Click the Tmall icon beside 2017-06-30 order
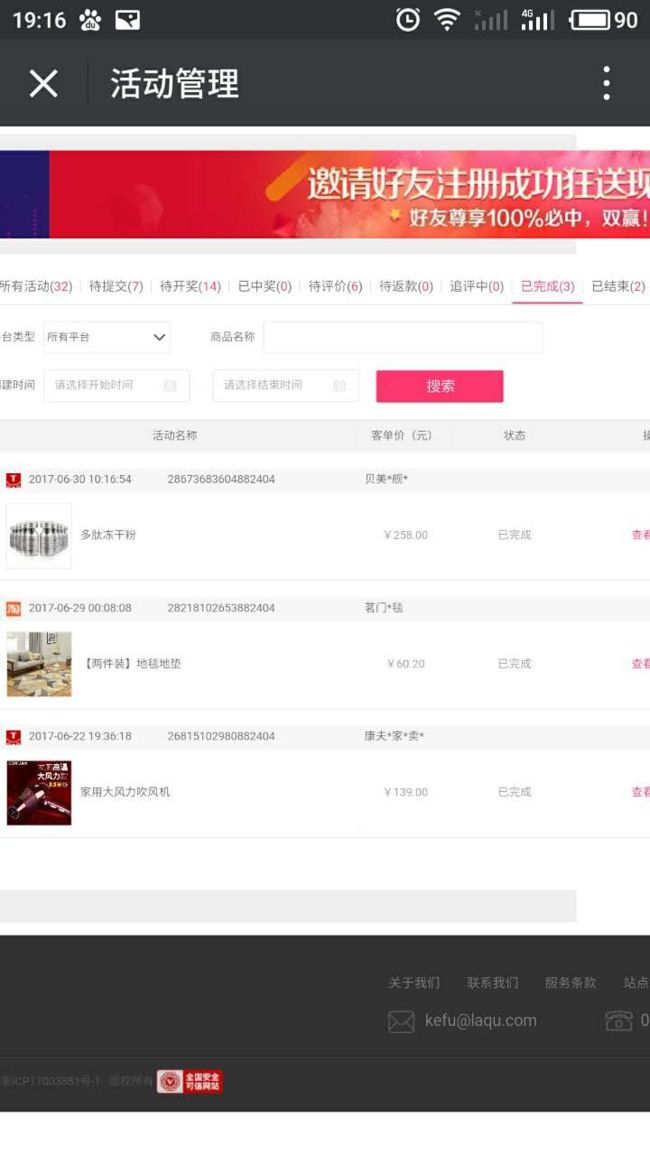The width and height of the screenshot is (650, 1156). (13, 480)
